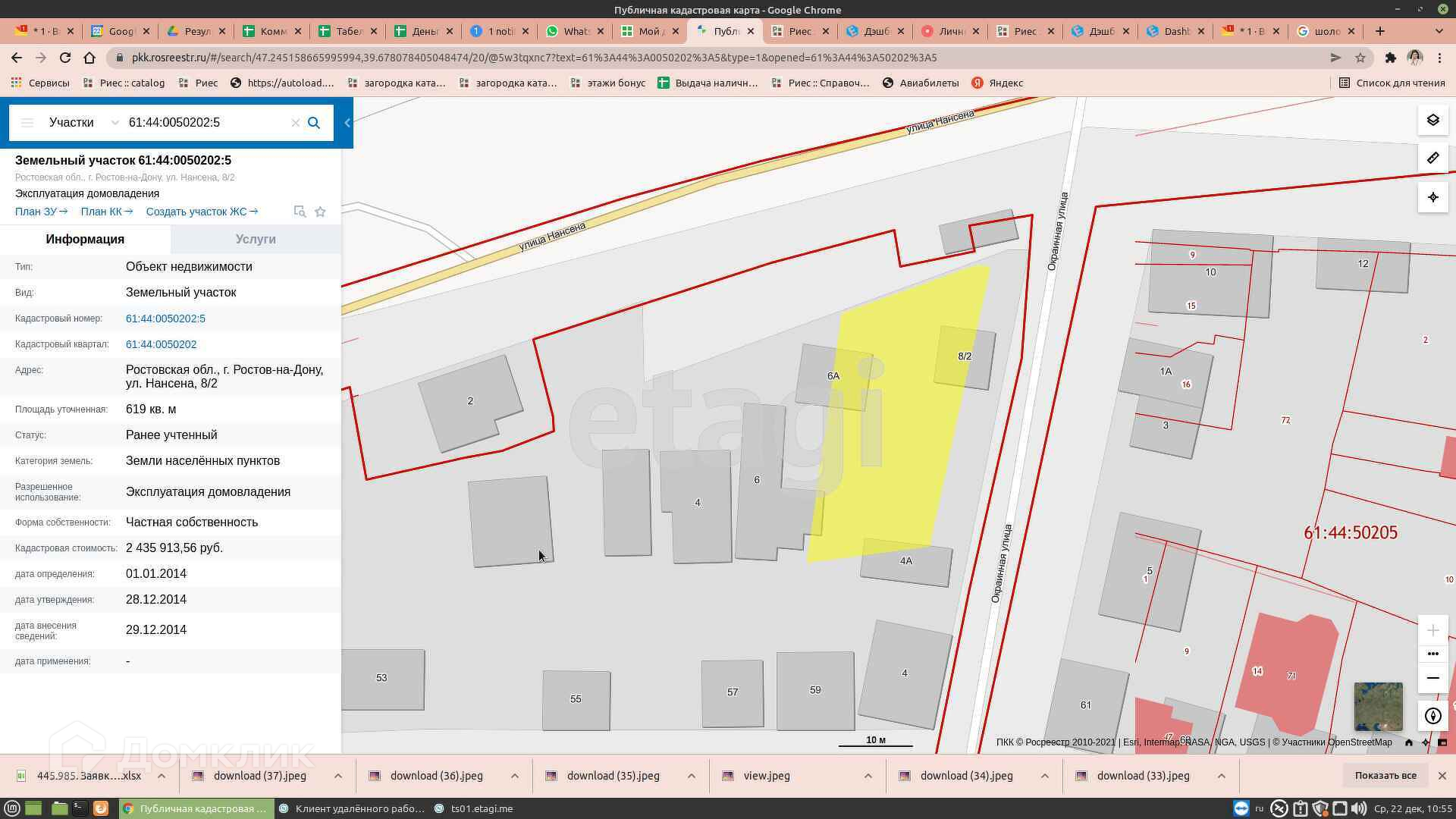
Task: Expand download (37).jpeg options arrow
Action: [x=338, y=776]
